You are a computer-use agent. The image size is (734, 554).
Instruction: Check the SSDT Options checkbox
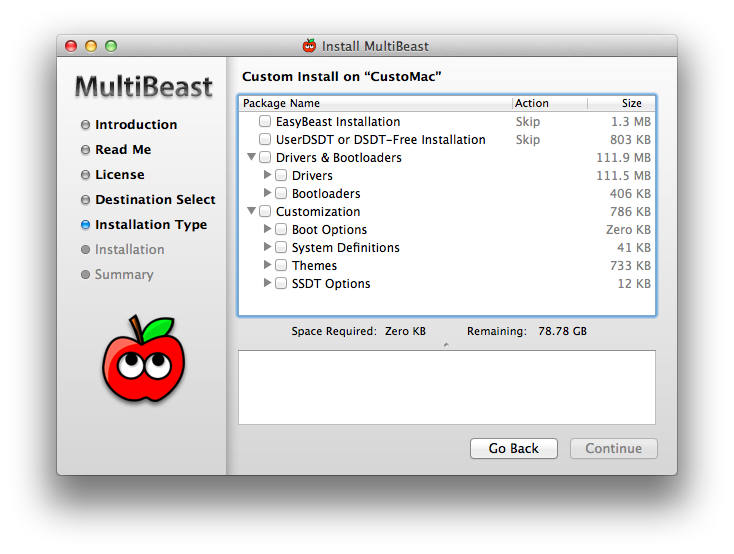click(281, 283)
